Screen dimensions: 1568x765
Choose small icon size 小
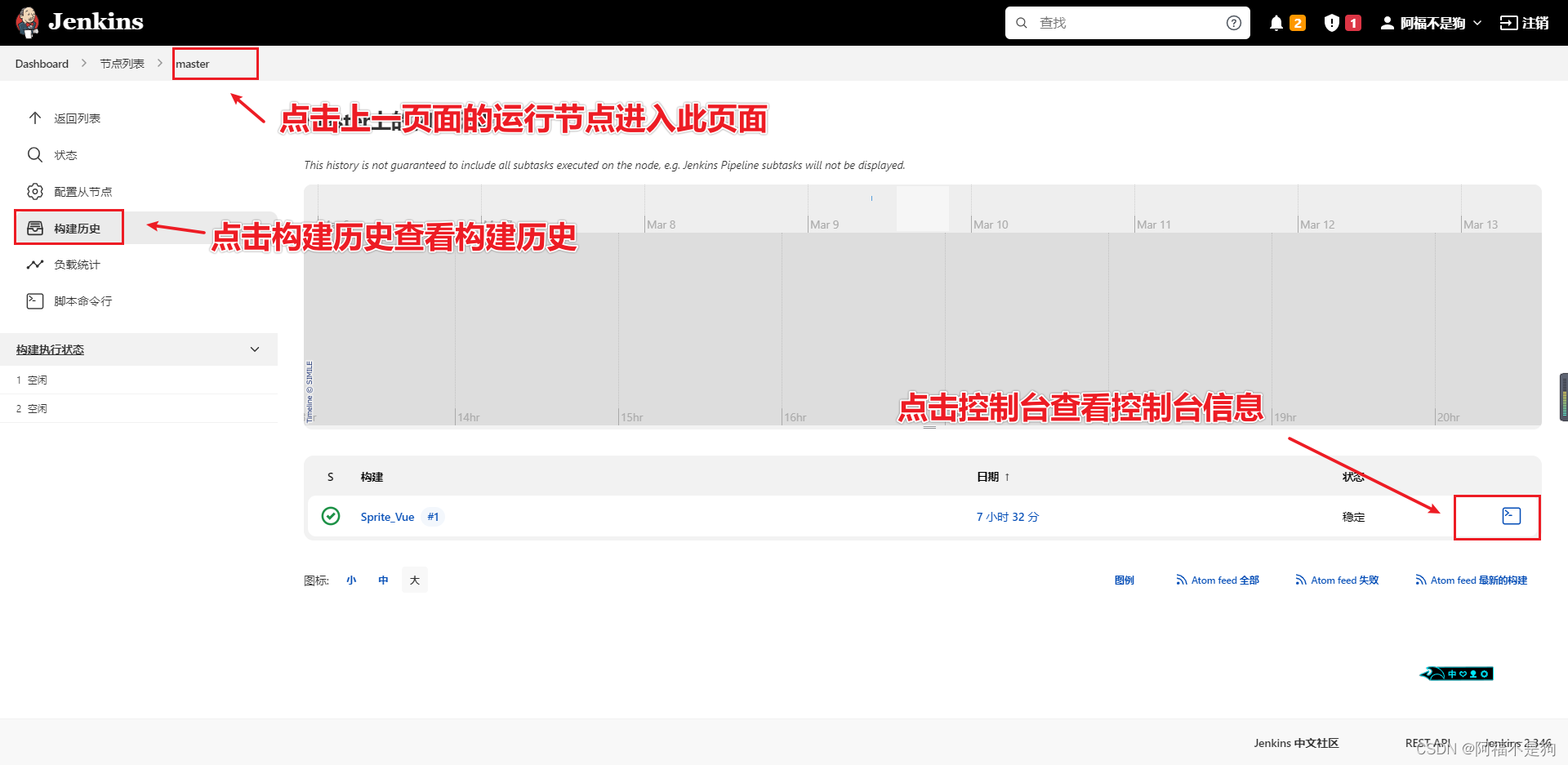[x=351, y=580]
